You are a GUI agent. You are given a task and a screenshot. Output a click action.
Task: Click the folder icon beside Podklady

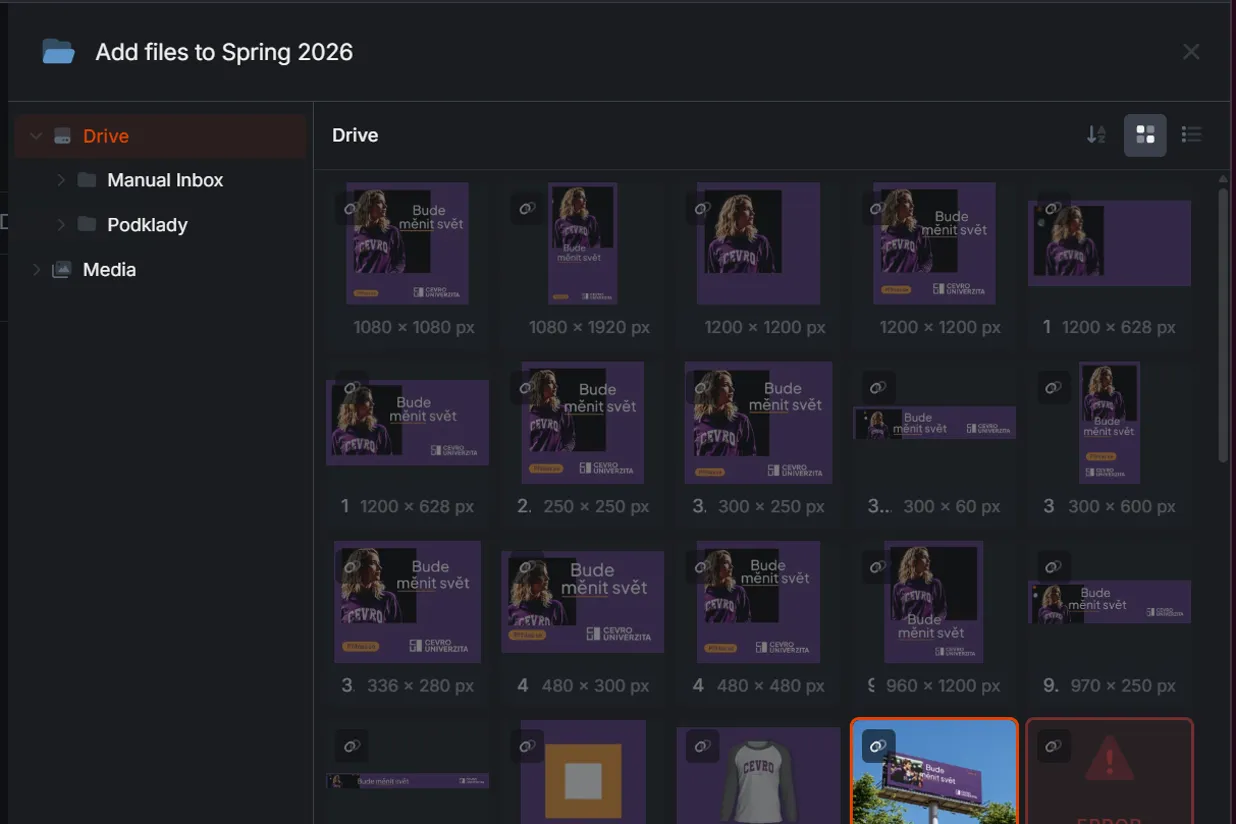87,225
